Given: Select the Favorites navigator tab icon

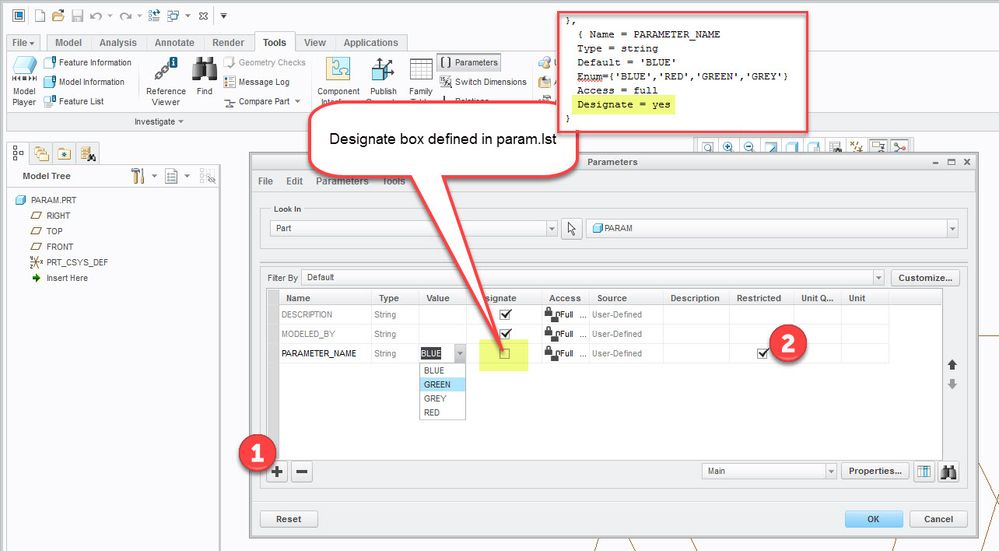Looking at the screenshot, I should [64, 154].
